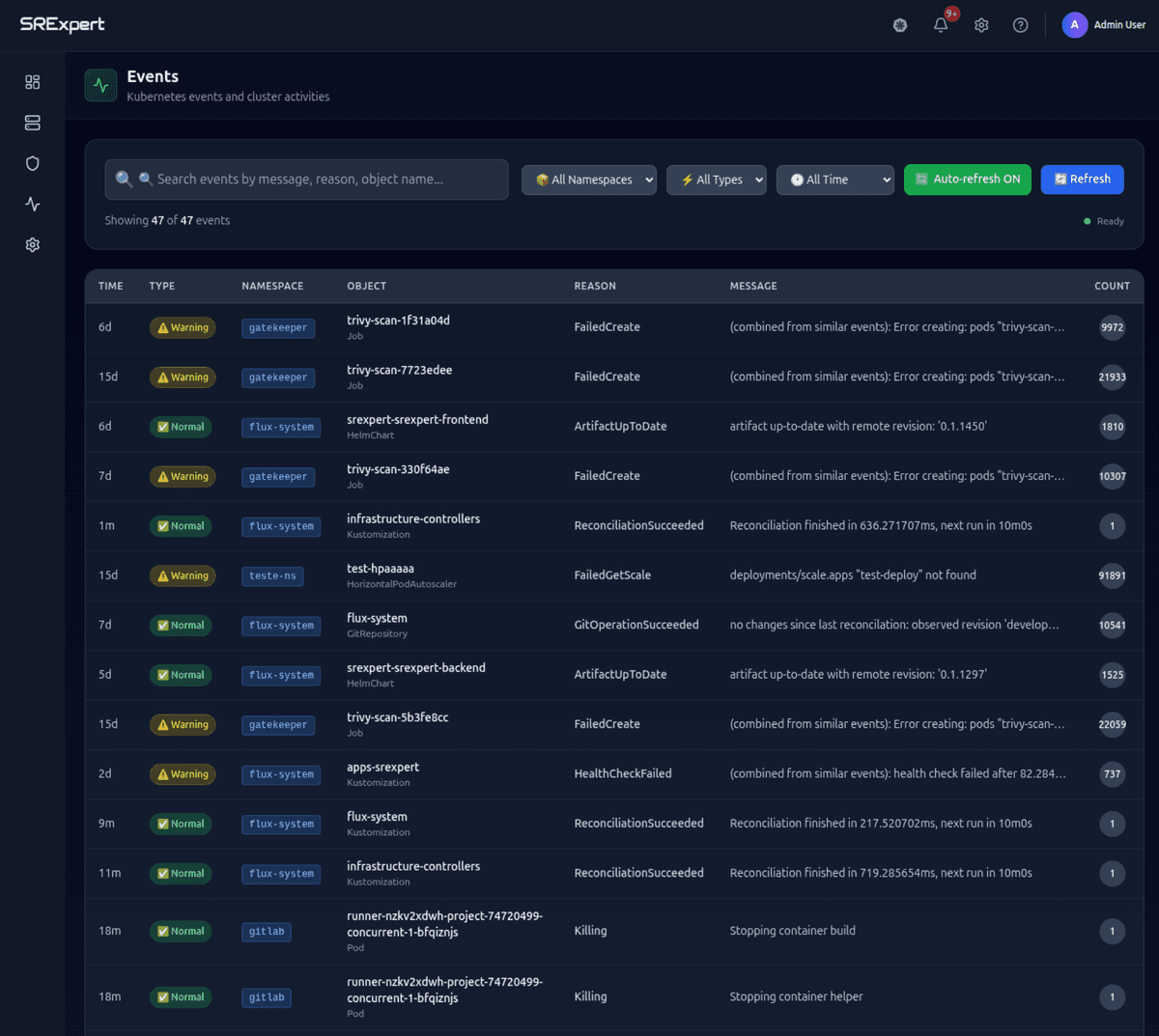Click the cluster snowflake icon in the top bar
The height and width of the screenshot is (1036, 1159).
point(899,25)
